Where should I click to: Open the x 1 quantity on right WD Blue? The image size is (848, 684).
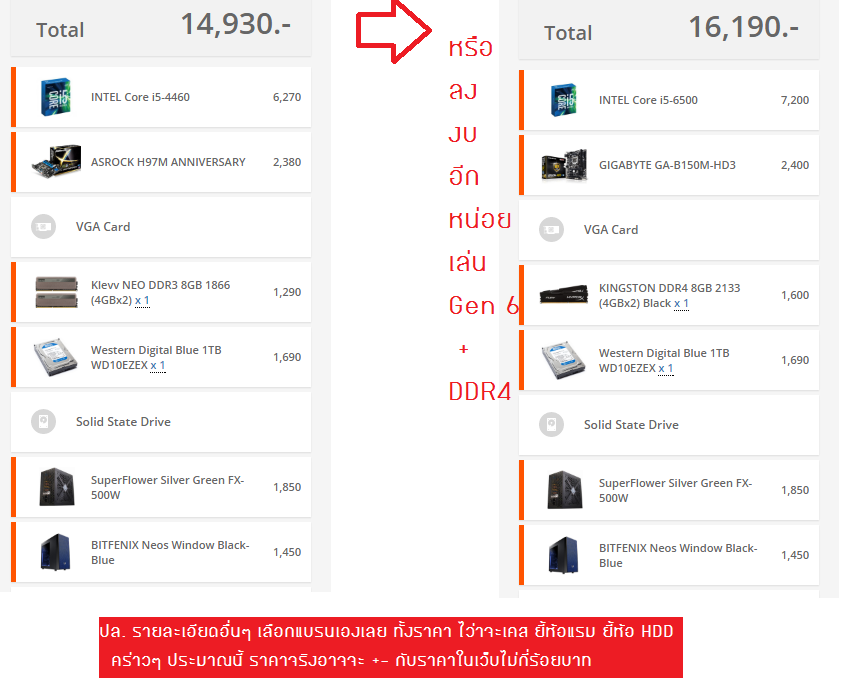tap(666, 368)
